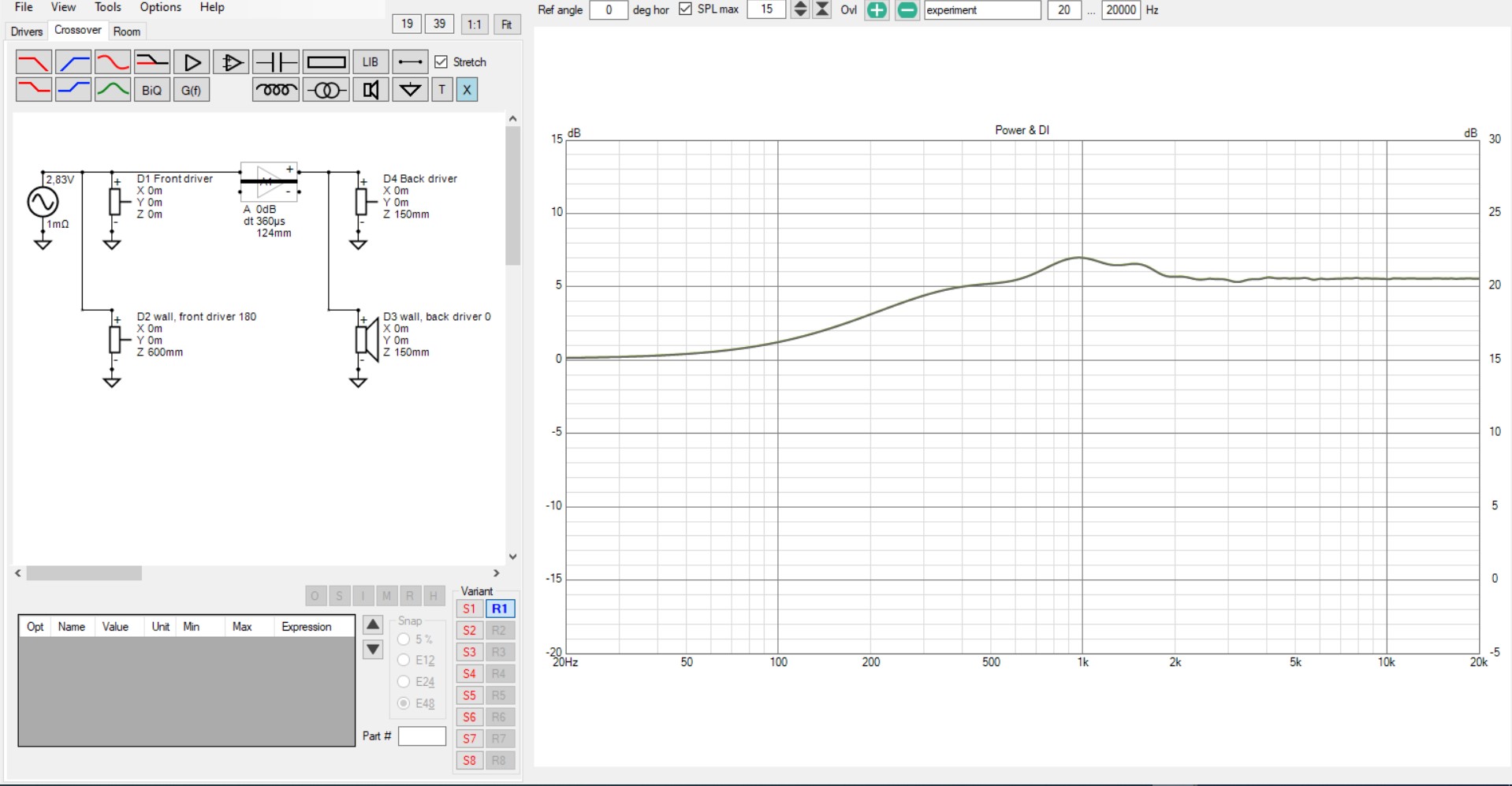Select the 2,83V generator source in schematic
The image size is (1512, 786).
coord(43,202)
